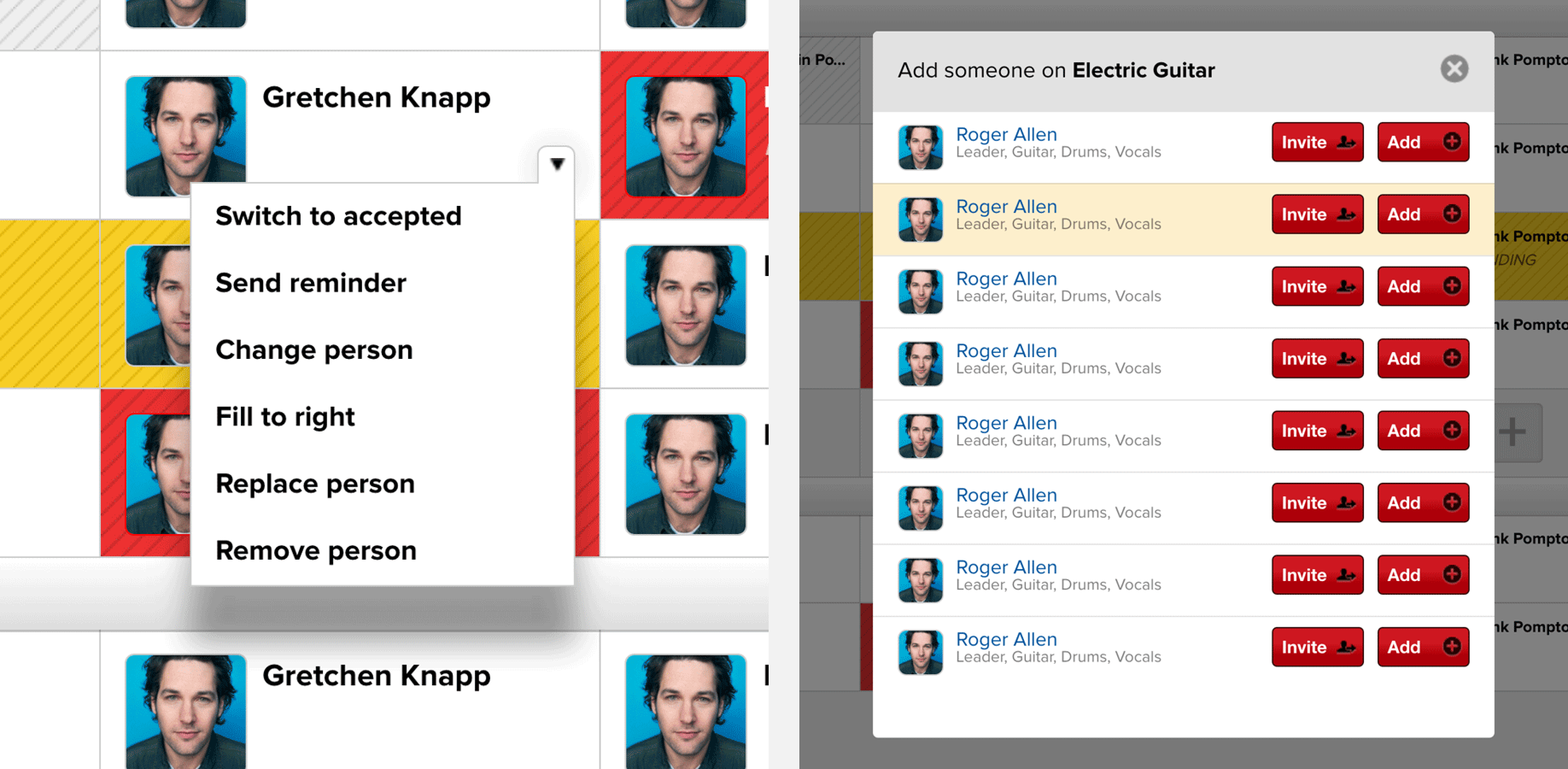
Task: Click Roger Allen's avatar in the first row
Action: (920, 147)
